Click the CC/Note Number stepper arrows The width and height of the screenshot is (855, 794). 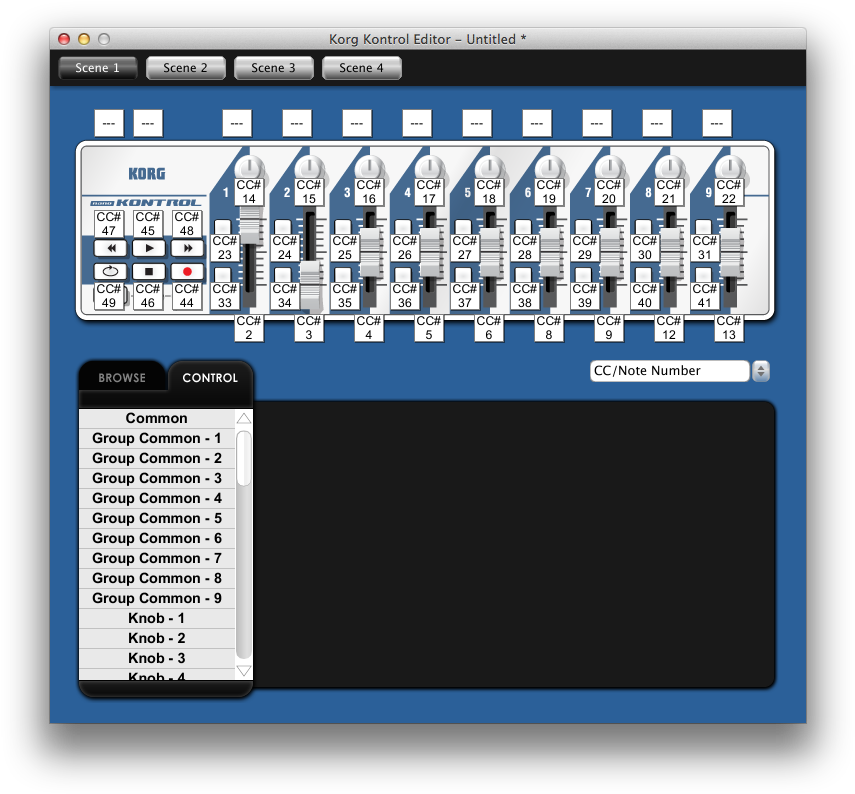tap(761, 371)
